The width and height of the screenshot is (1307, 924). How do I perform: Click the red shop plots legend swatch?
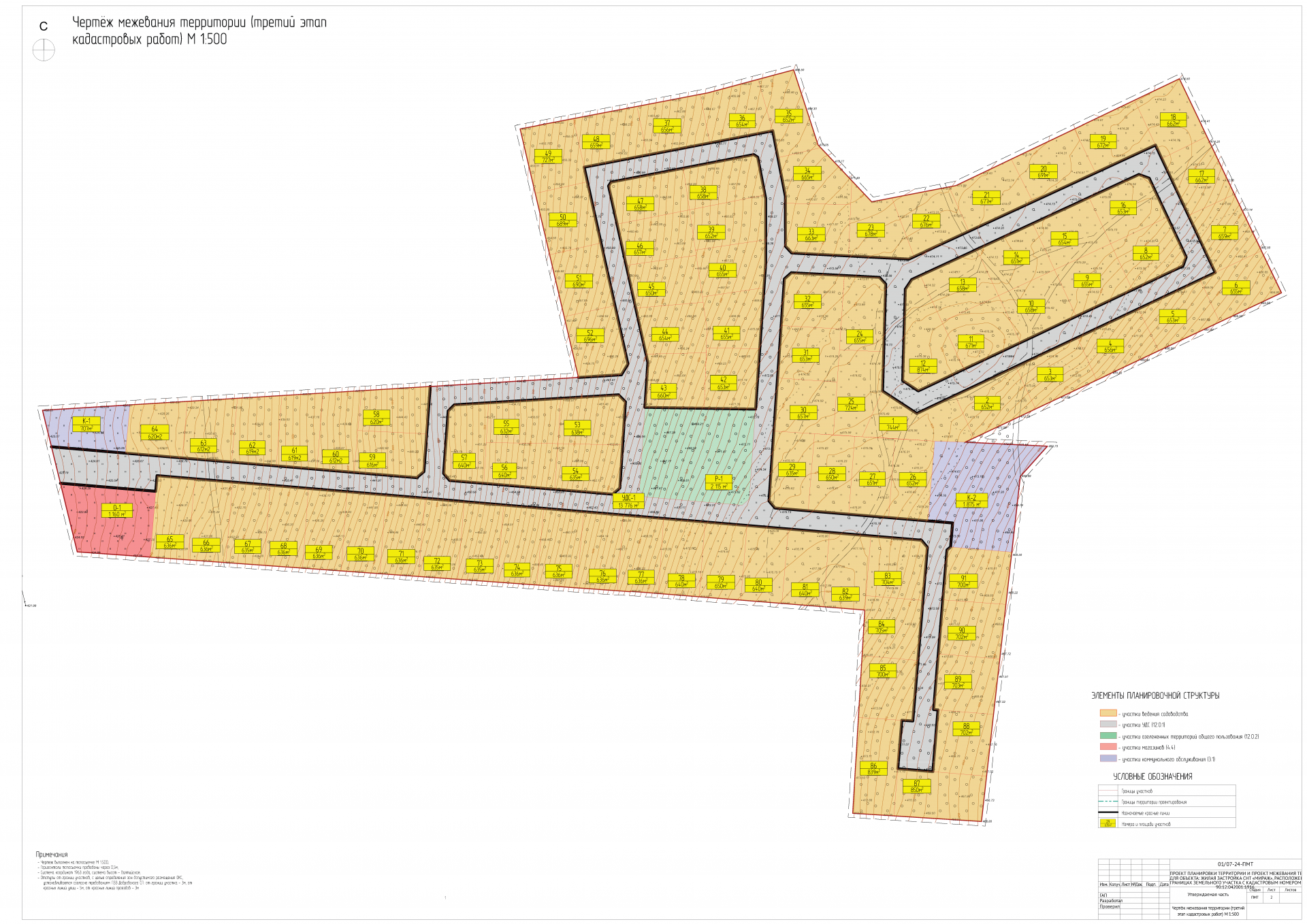click(x=1108, y=747)
